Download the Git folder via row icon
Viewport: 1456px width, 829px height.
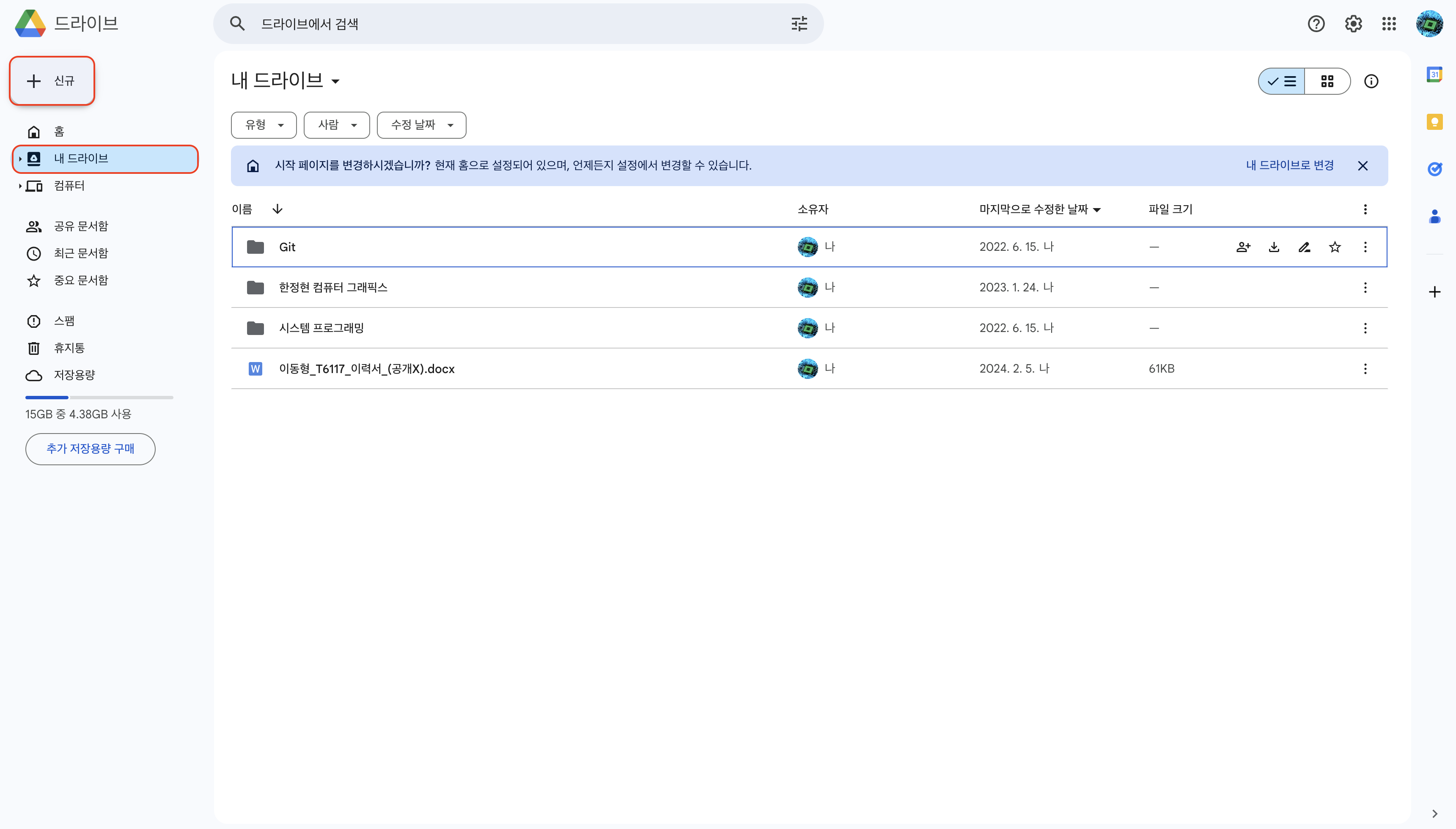click(x=1274, y=247)
